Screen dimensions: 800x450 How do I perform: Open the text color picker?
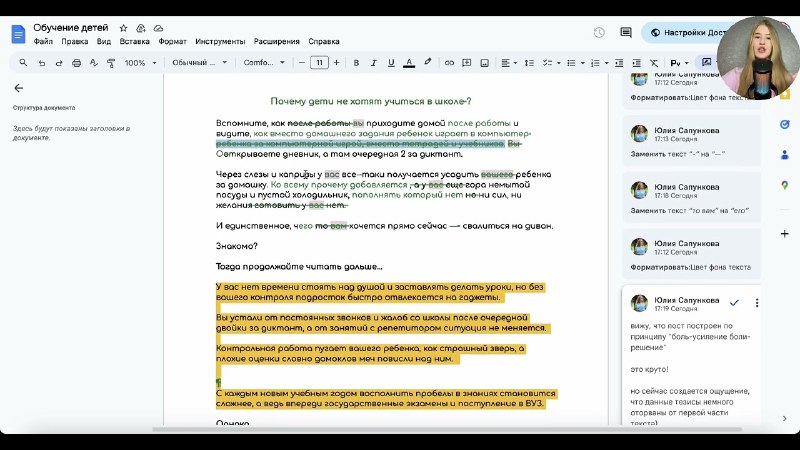click(409, 63)
